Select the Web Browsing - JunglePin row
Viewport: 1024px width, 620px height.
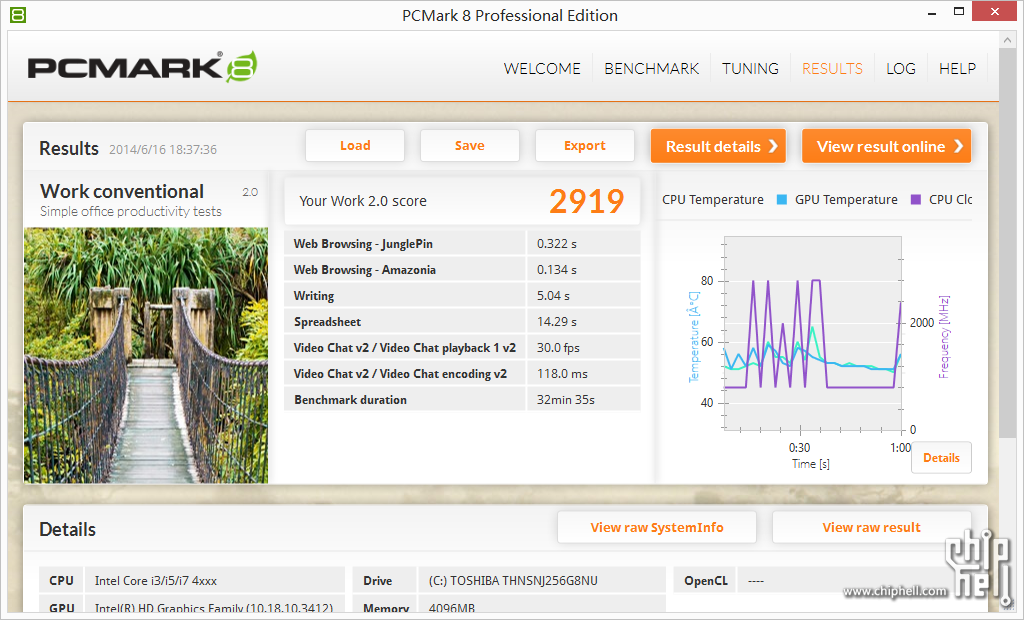462,243
